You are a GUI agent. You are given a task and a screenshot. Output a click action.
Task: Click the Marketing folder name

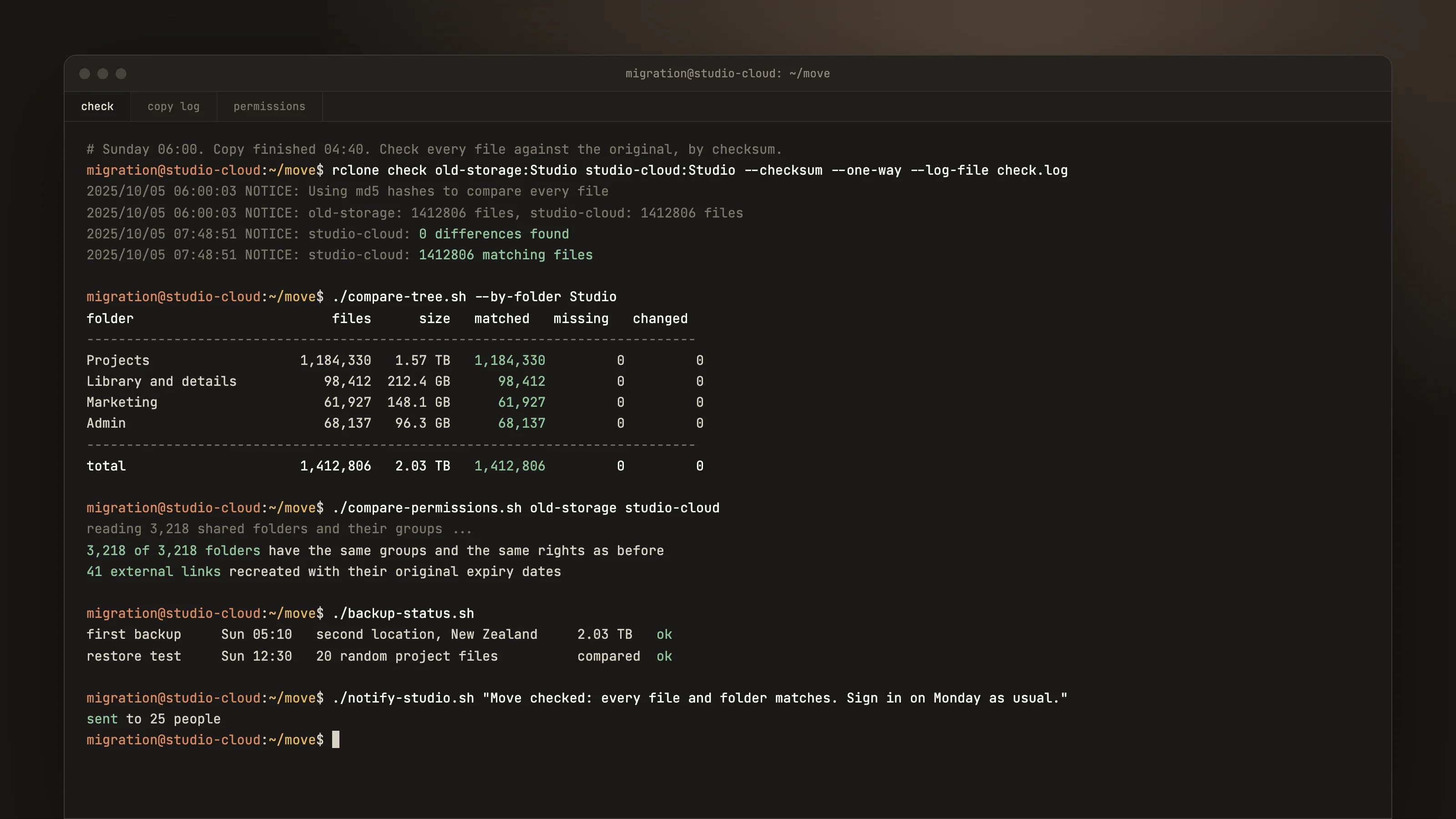pos(122,402)
